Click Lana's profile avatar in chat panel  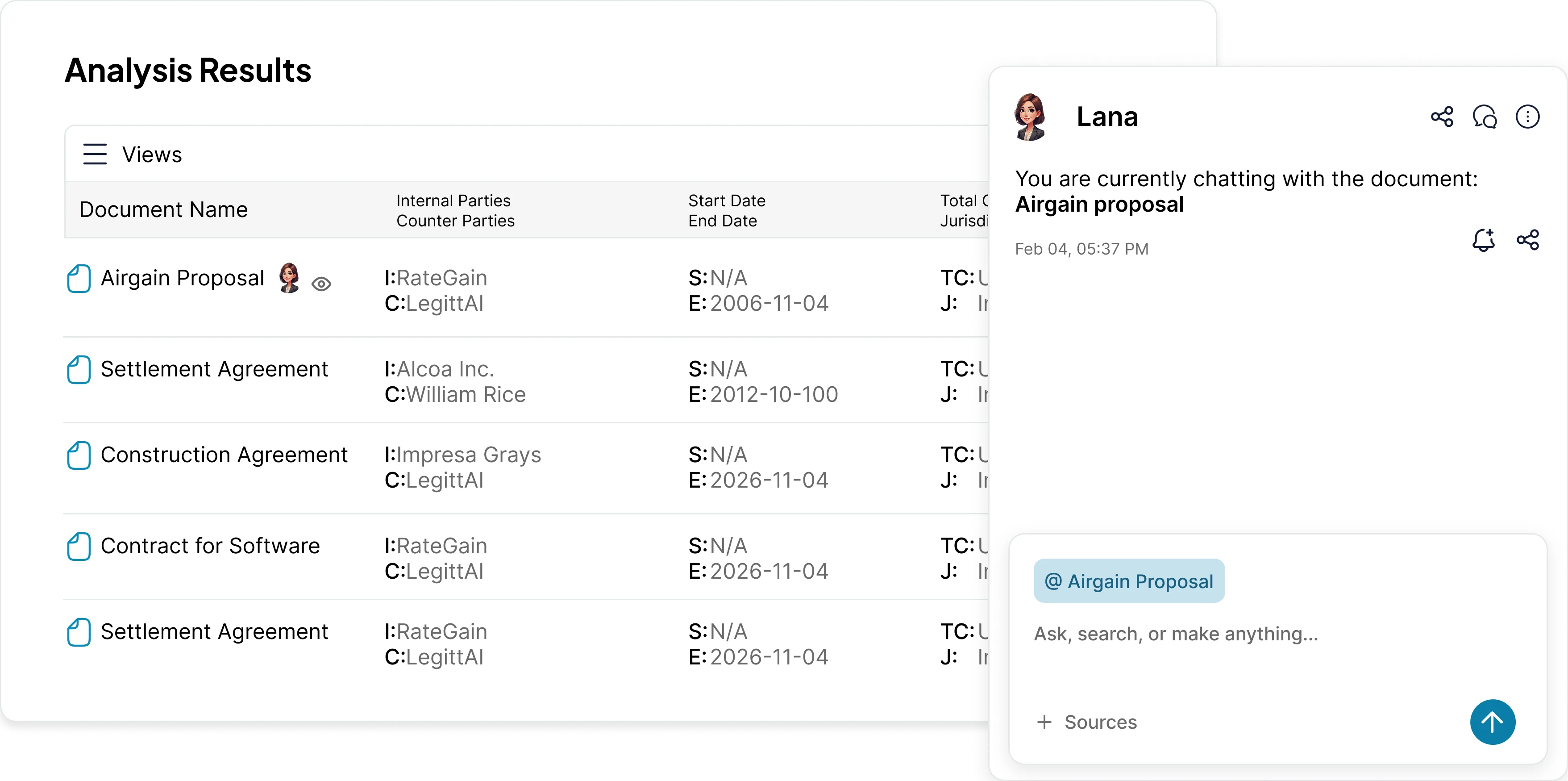coord(1030,117)
